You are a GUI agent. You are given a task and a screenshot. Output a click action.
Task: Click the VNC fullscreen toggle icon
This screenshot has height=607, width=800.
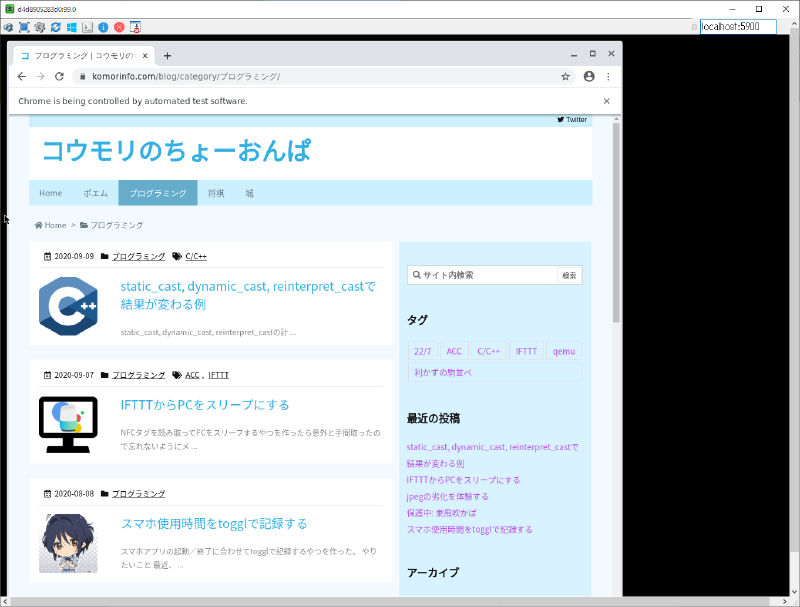[x=23, y=27]
